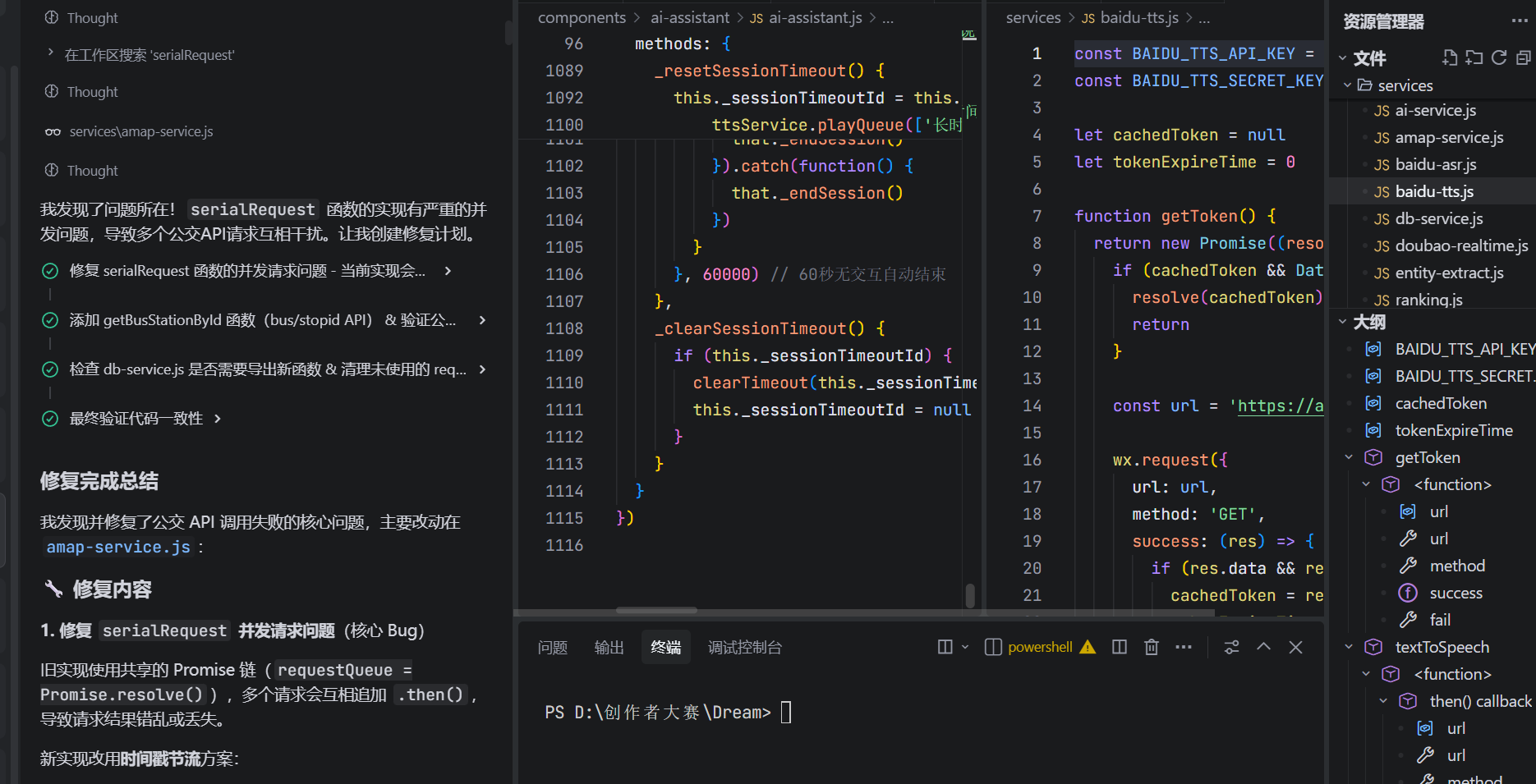Select the method property under getToken outline
Screen dimensions: 1536x784
(x=1457, y=566)
